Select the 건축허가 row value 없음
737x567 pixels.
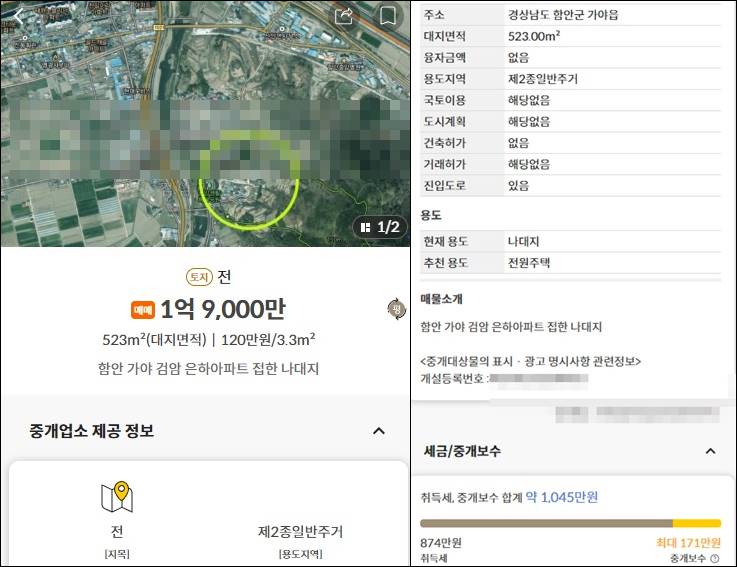point(518,142)
